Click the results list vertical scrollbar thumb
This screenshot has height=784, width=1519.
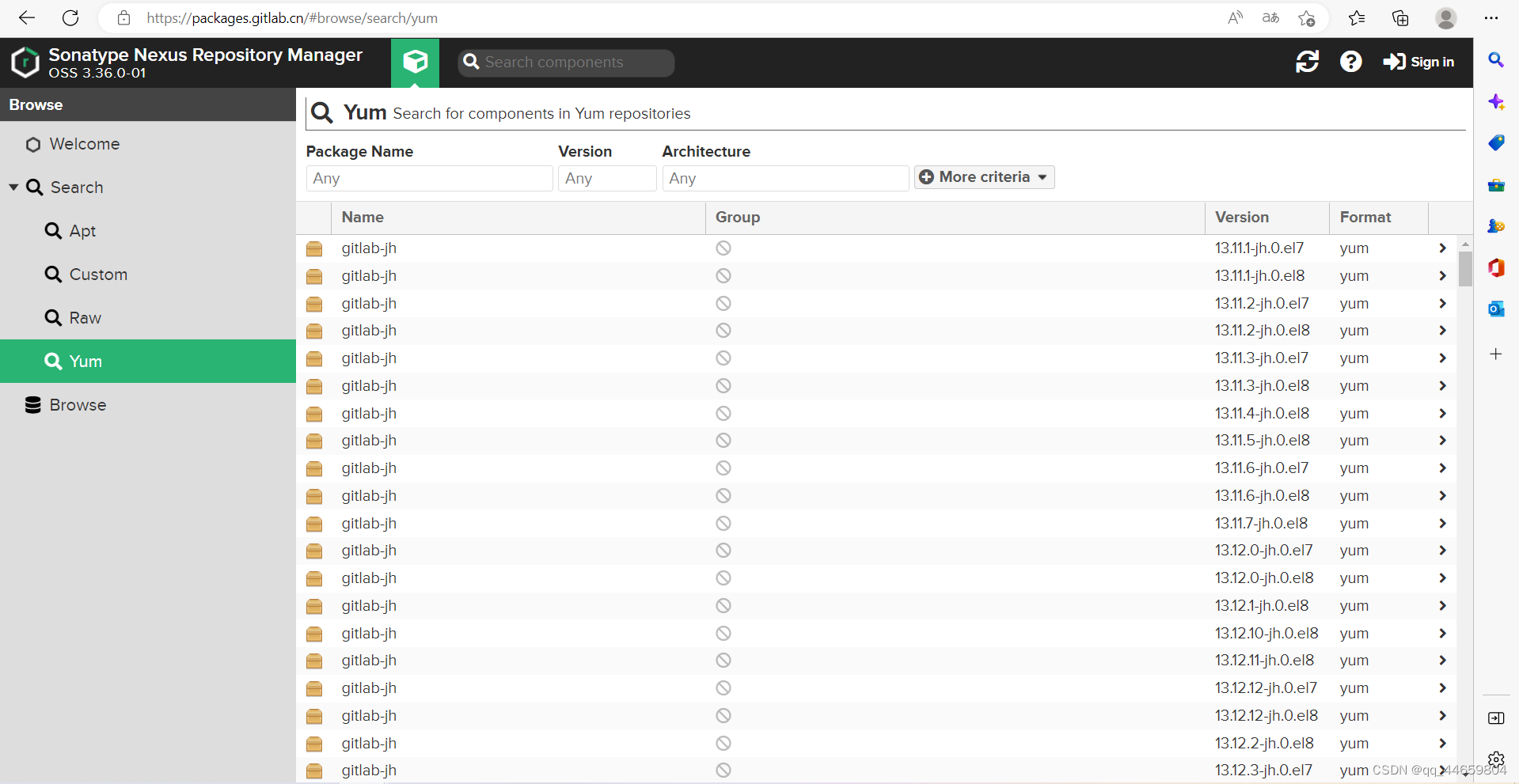[x=1465, y=269]
